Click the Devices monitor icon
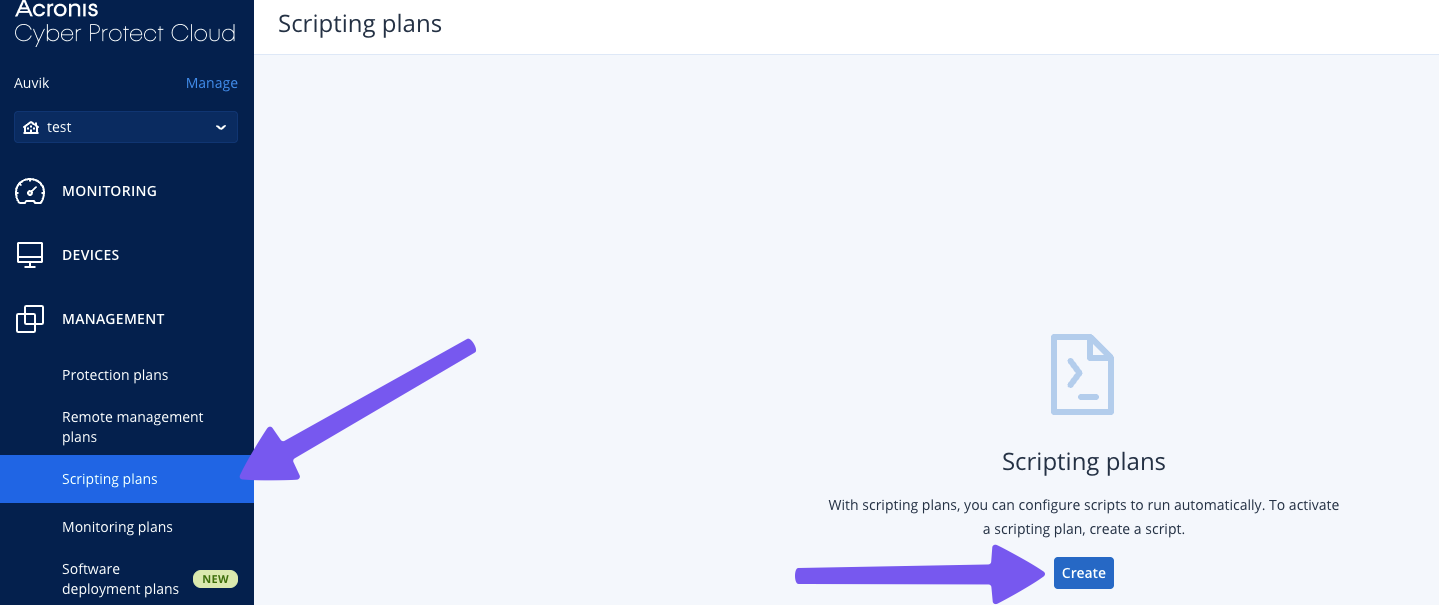 click(x=30, y=255)
